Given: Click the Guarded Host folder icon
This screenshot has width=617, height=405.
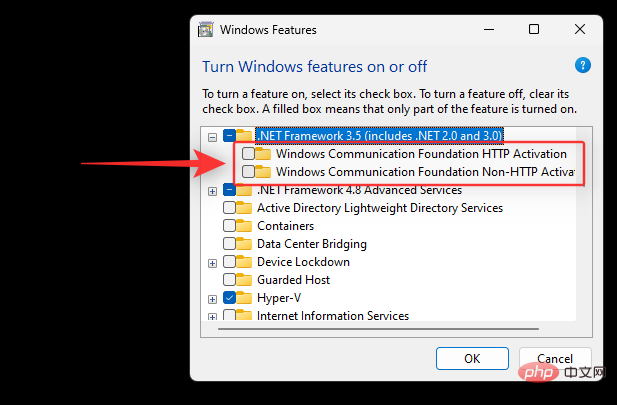Looking at the screenshot, I should pyautogui.click(x=245, y=280).
